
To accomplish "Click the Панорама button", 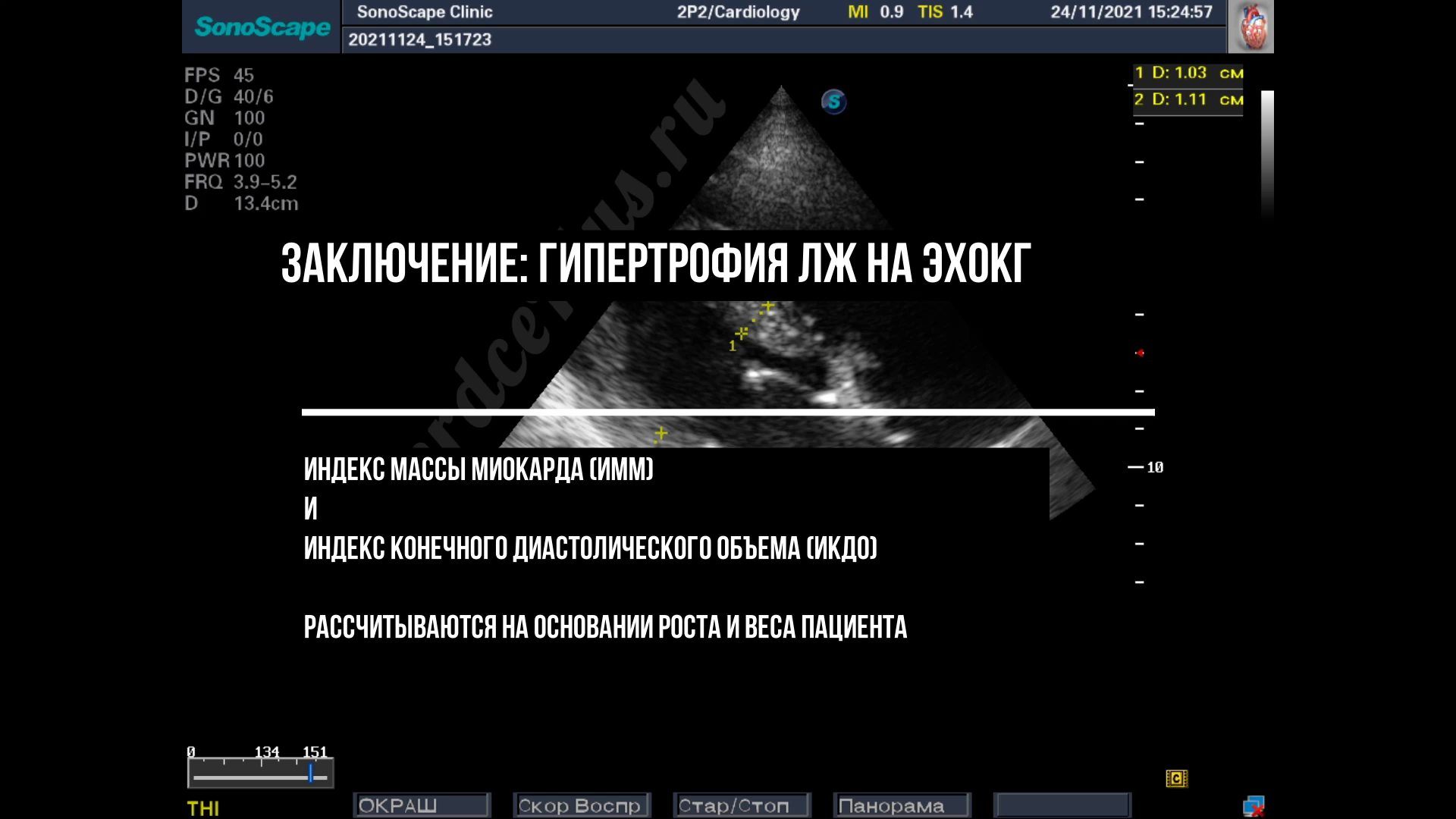I will click(902, 805).
